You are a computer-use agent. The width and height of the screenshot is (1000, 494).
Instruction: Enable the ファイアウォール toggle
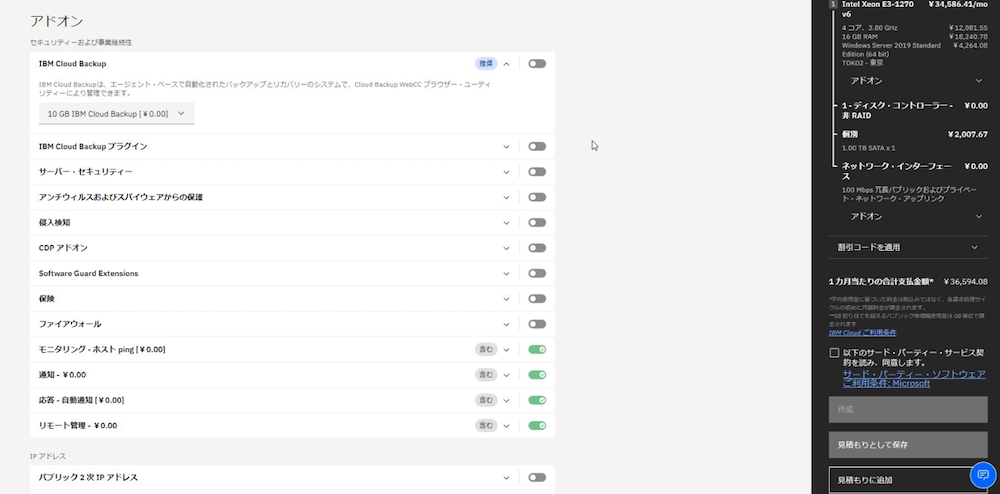(x=537, y=324)
